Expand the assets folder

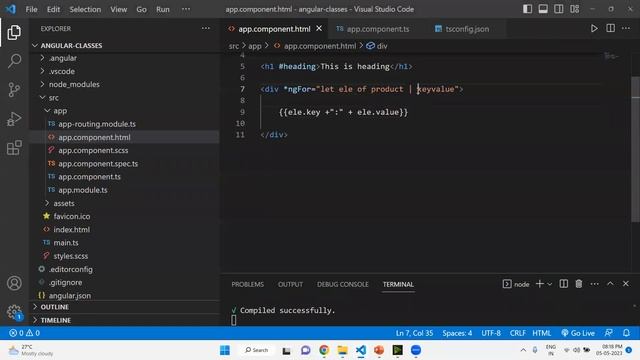[x=64, y=203]
